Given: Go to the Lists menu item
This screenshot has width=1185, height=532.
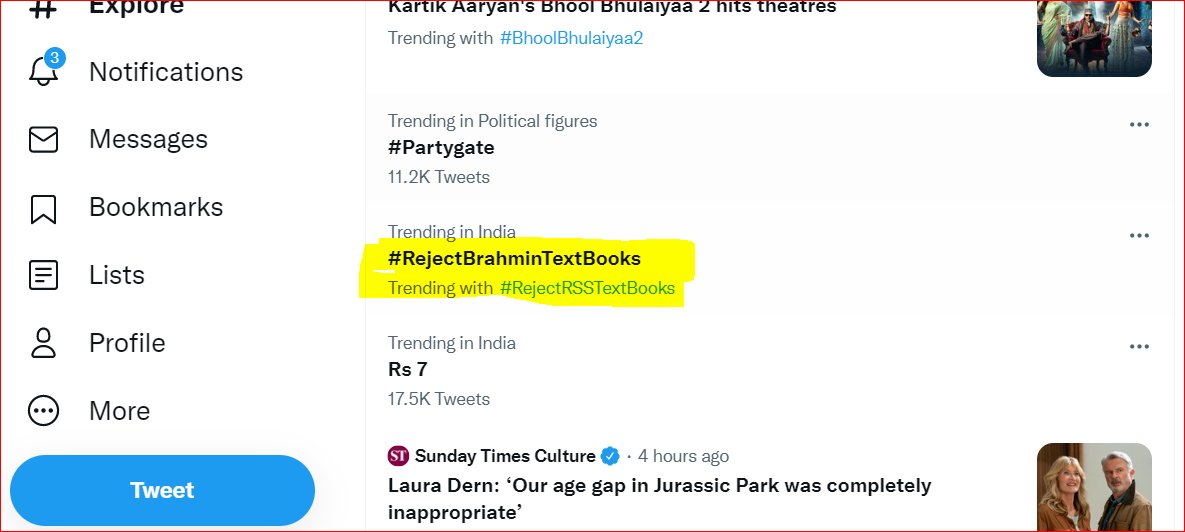Looking at the screenshot, I should tap(117, 275).
